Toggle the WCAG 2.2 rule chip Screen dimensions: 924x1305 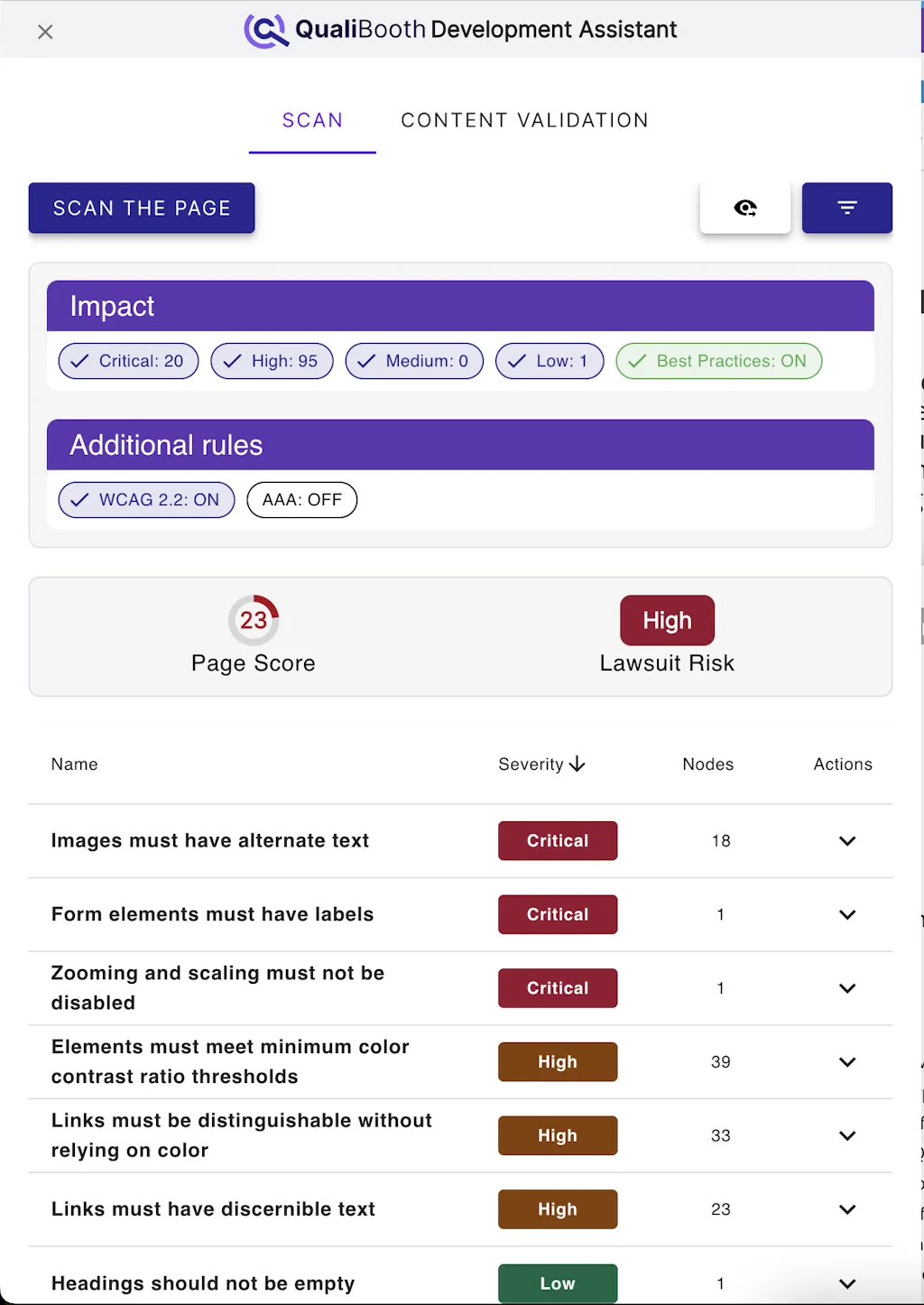point(146,500)
